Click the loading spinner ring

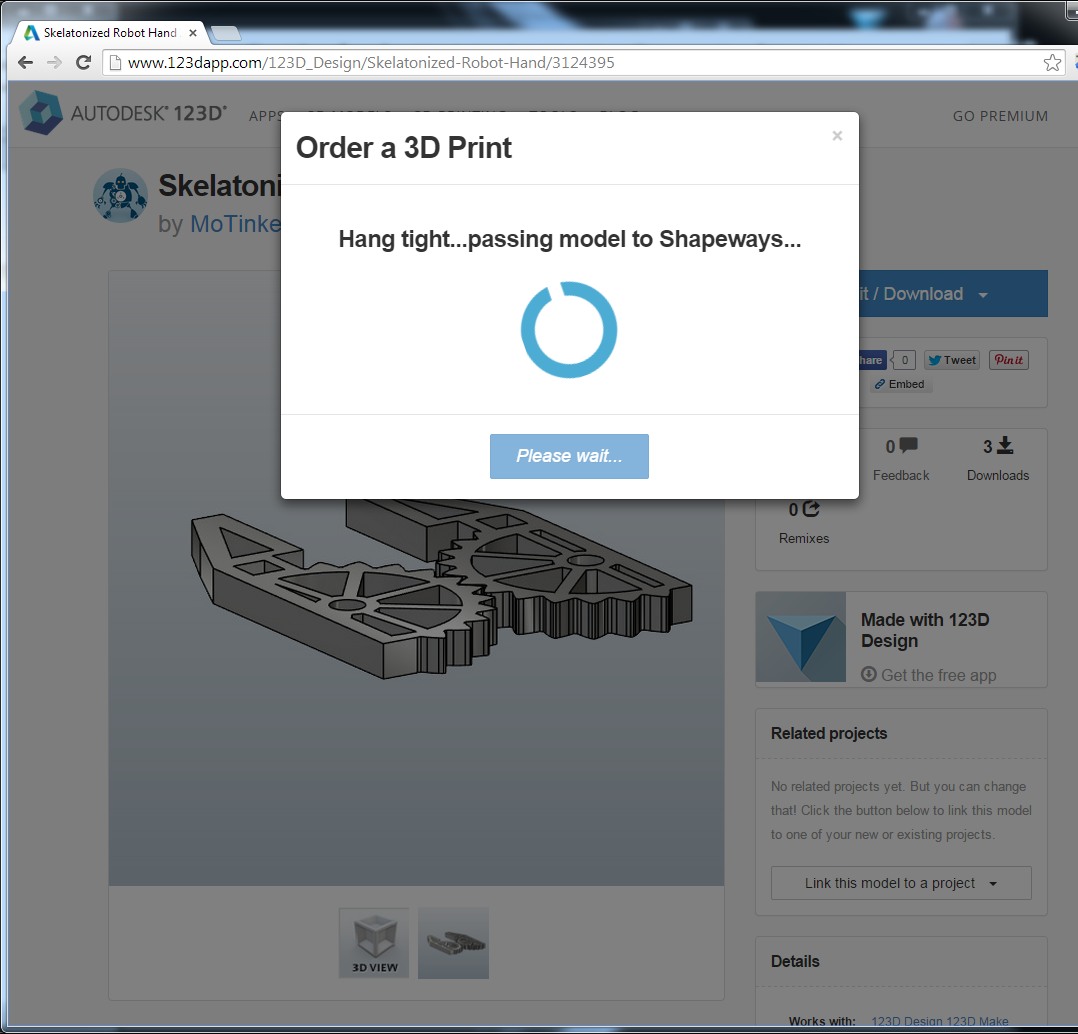pos(569,329)
